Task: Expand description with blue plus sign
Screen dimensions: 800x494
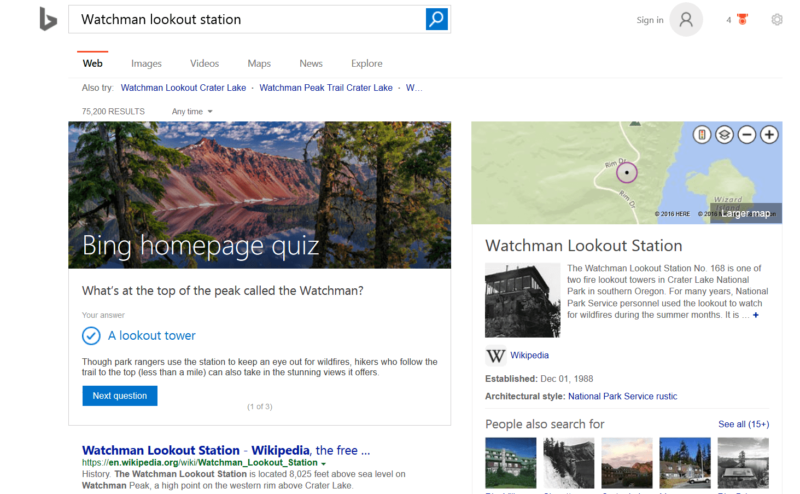Action: click(756, 315)
